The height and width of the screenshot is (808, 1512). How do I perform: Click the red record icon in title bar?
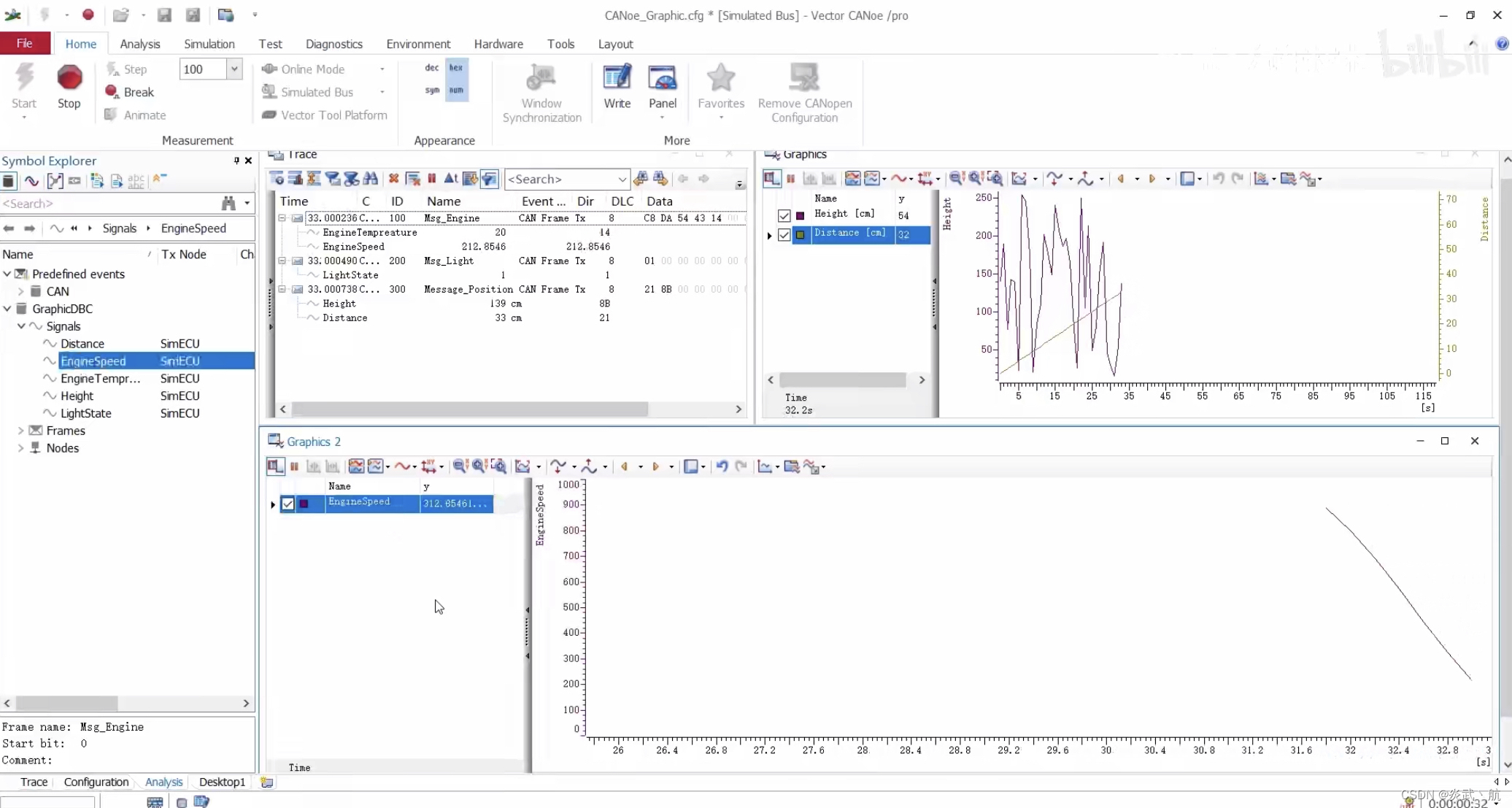88,15
